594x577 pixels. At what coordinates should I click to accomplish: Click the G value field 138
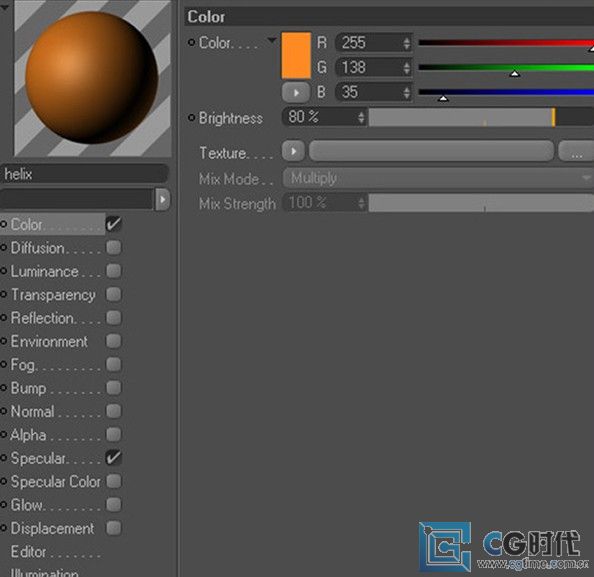point(369,67)
